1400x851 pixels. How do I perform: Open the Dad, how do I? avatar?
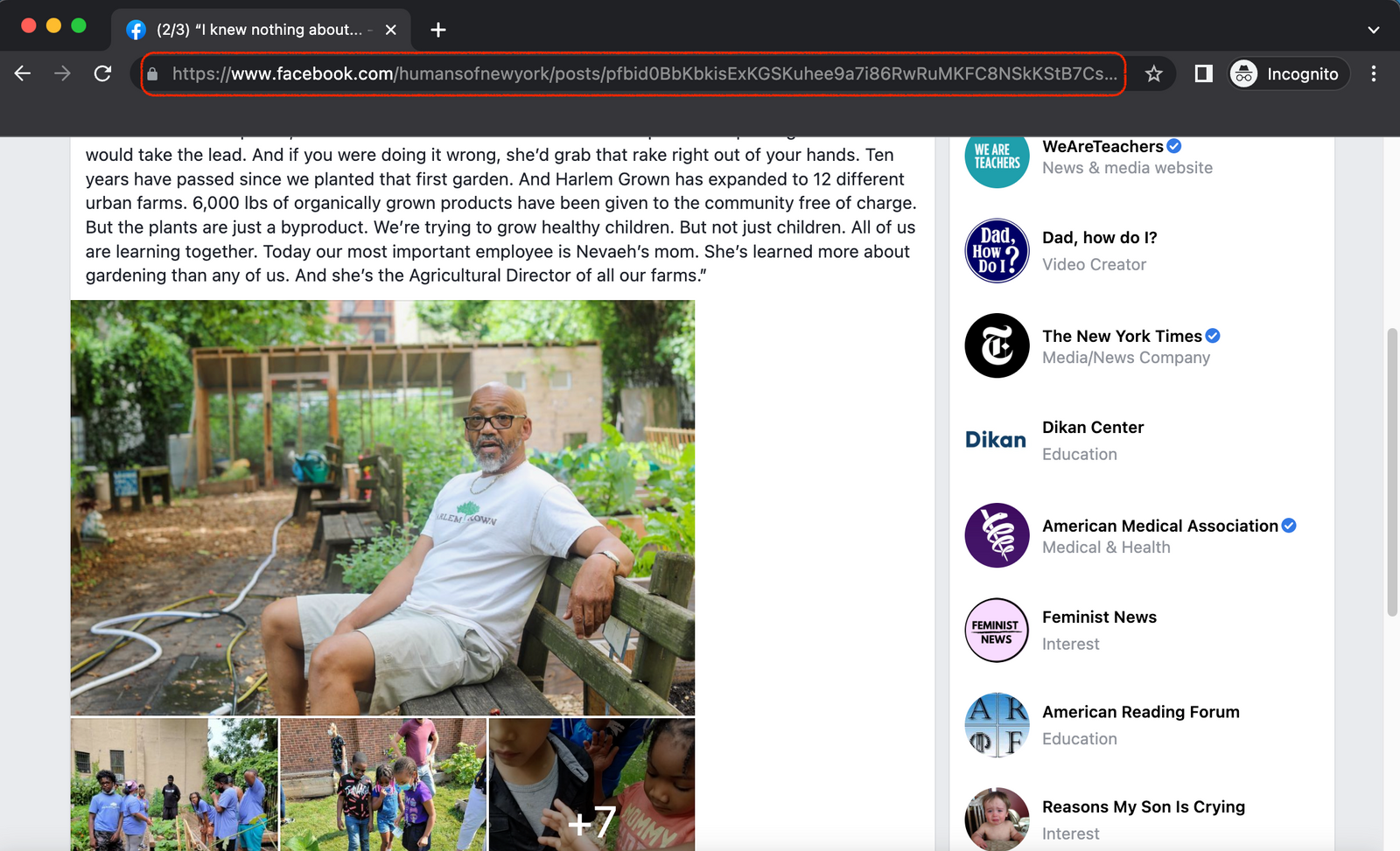[997, 251]
